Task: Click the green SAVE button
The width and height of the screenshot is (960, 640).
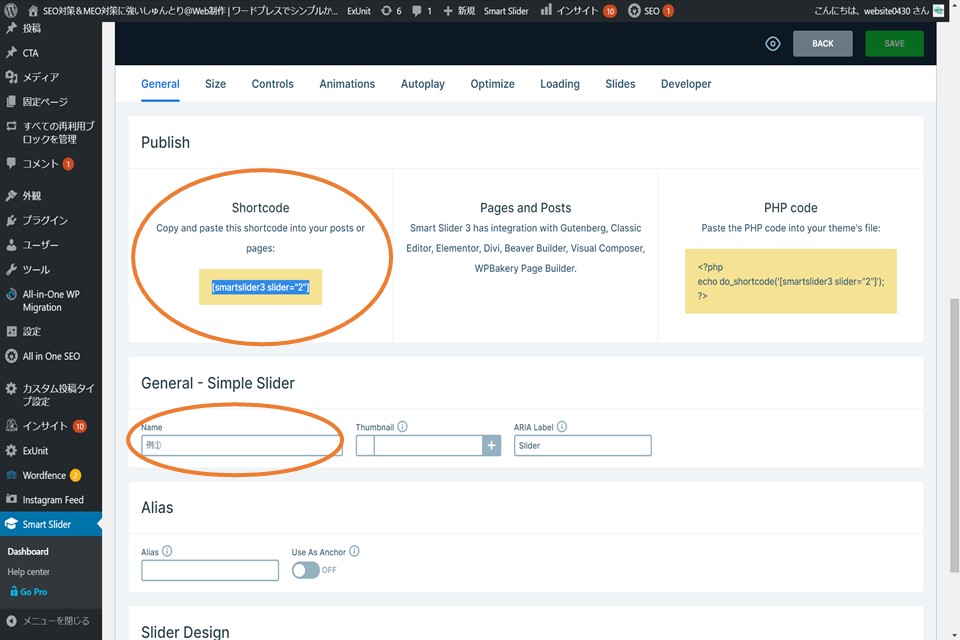Action: tap(894, 43)
